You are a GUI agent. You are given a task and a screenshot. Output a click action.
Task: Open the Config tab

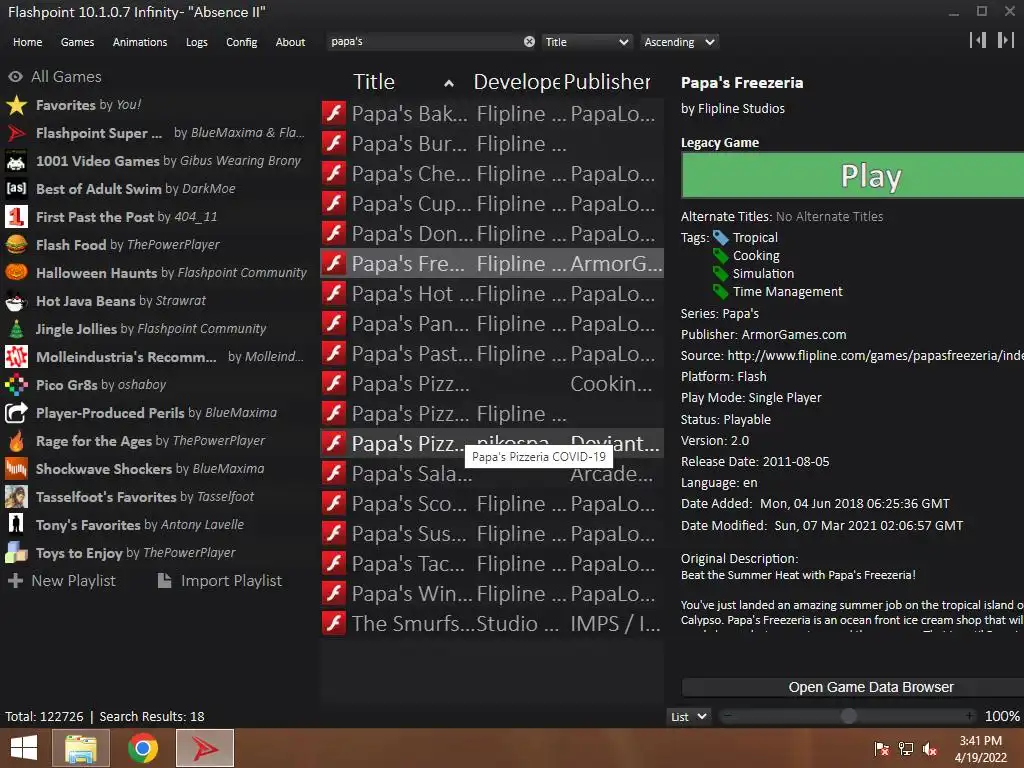242,42
